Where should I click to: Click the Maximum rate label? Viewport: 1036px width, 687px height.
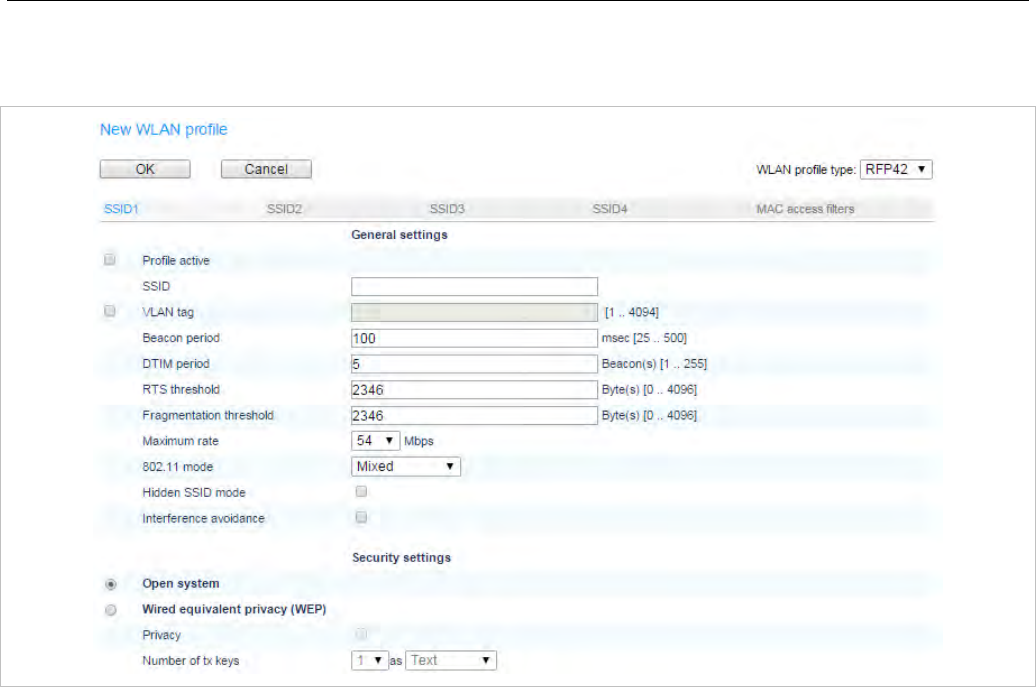coord(180,441)
